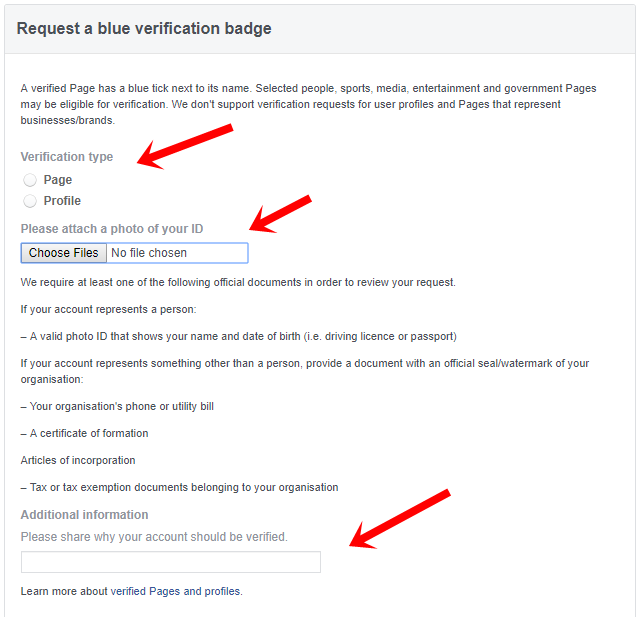Screen dimensions: 641x617
Task: Click the "Please attach a photo of your ID" label
Action: coord(112,229)
